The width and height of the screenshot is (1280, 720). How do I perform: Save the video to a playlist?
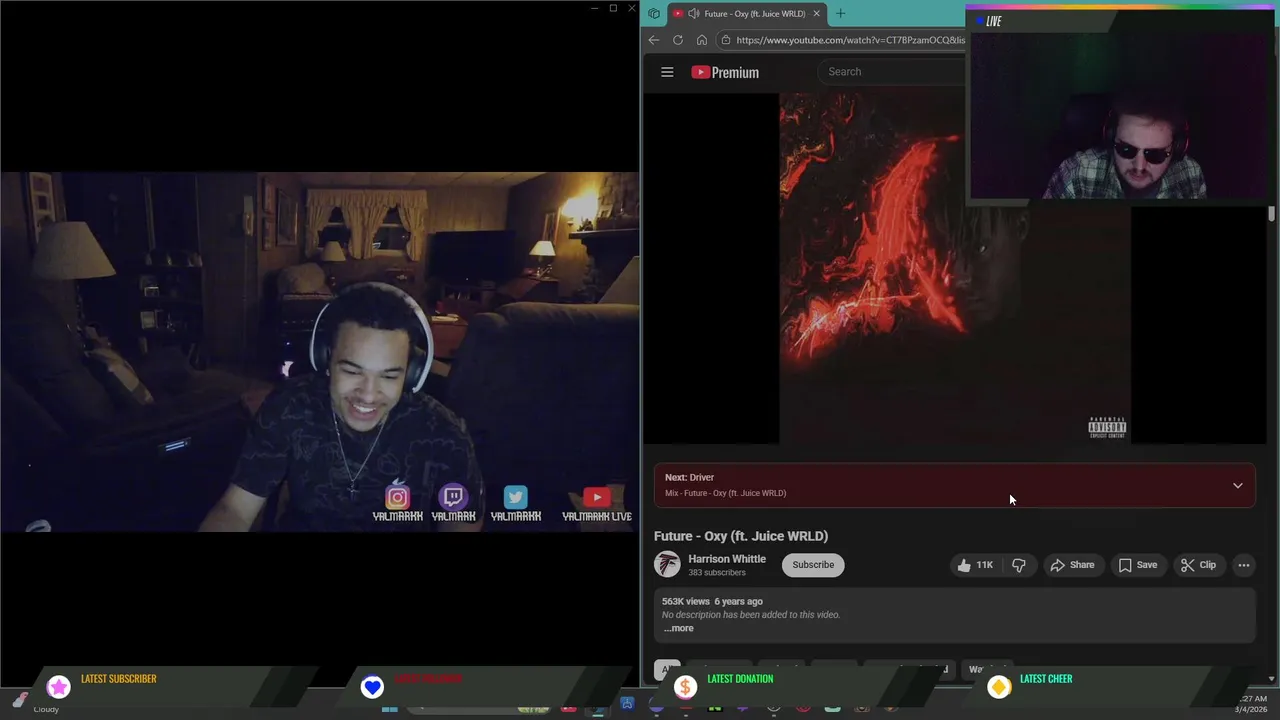[1137, 565]
